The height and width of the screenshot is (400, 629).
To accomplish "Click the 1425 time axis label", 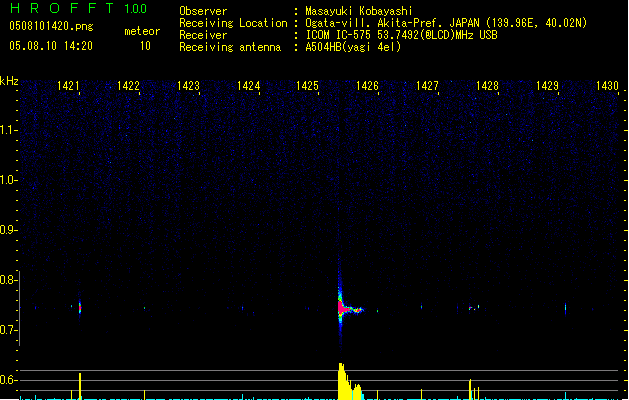I will click(307, 86).
